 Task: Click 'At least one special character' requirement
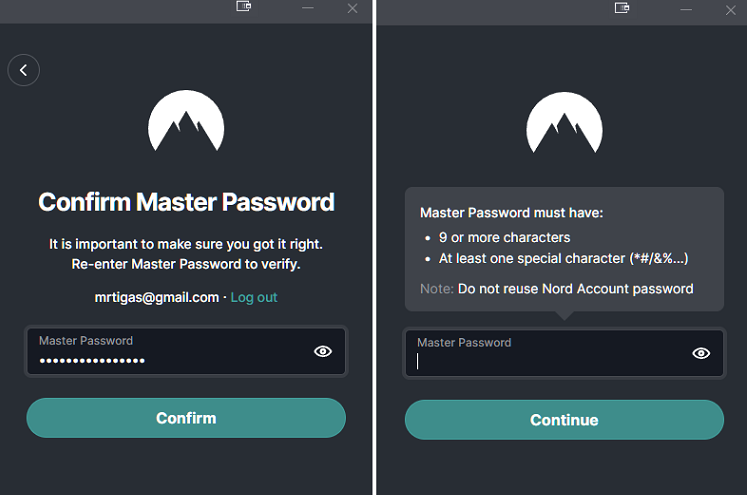564,258
